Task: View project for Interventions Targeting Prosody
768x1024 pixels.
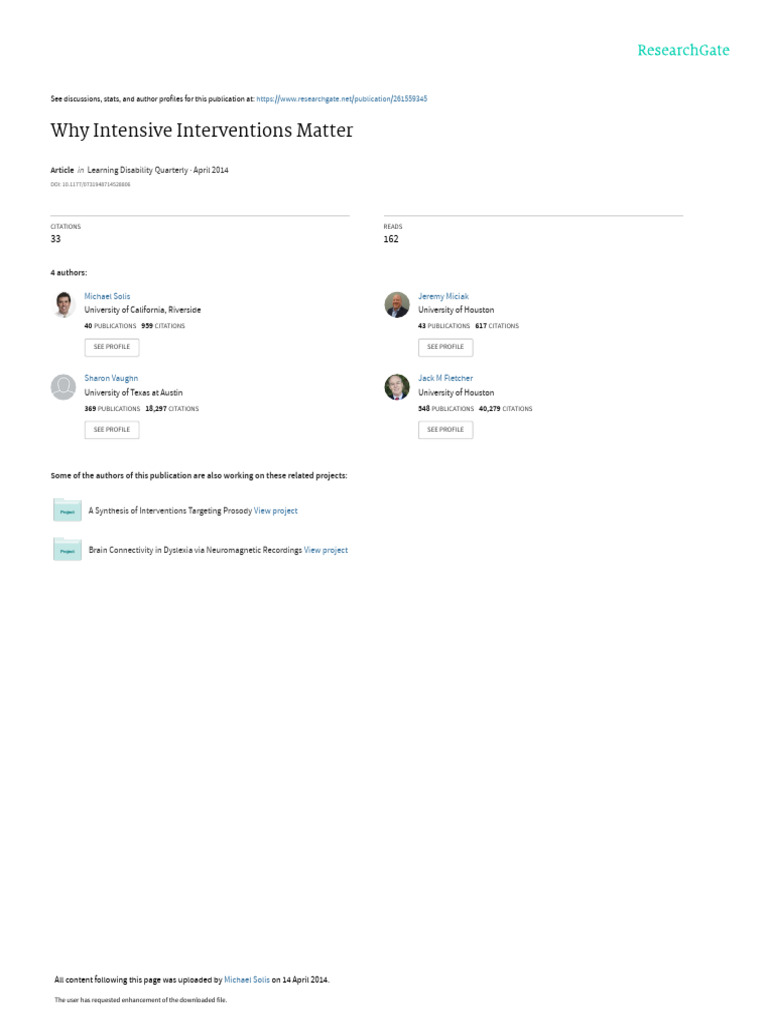Action: pos(276,510)
